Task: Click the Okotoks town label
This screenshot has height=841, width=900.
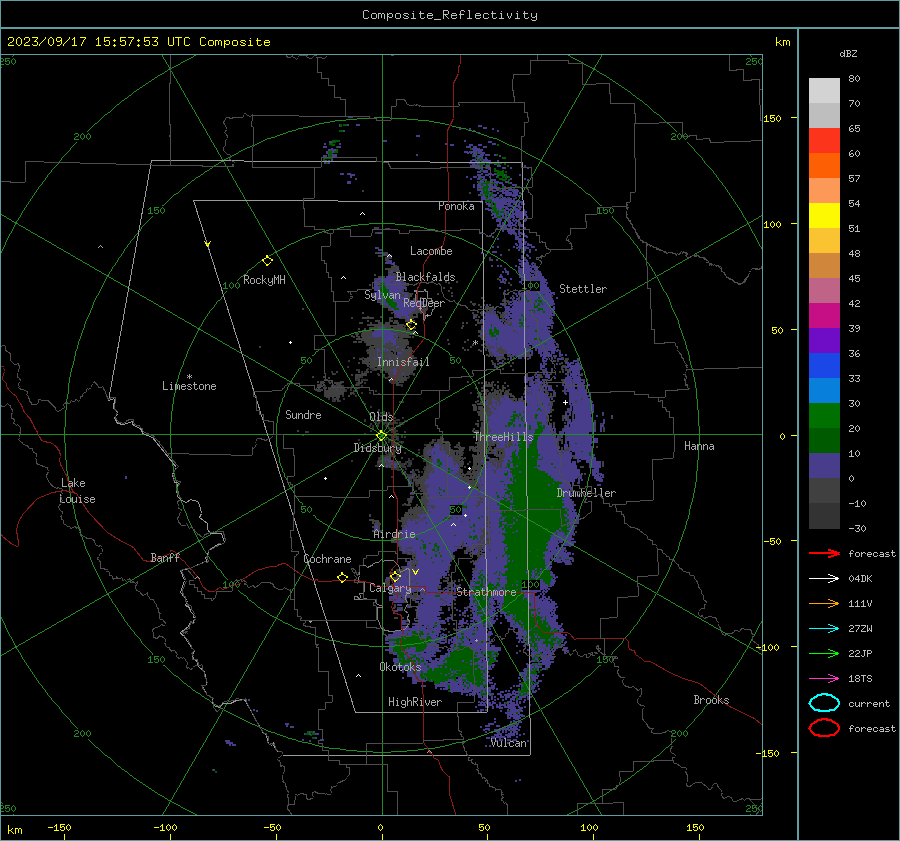Action: (x=400, y=667)
